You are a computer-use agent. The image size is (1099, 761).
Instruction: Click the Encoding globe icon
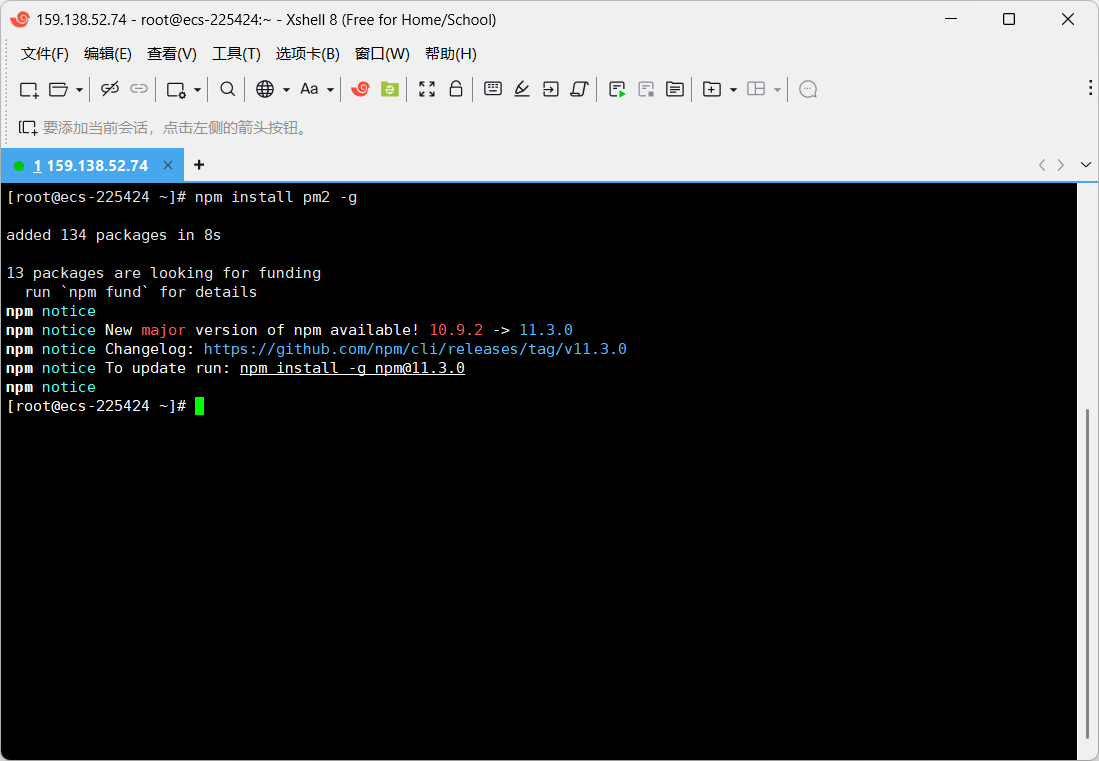click(x=265, y=89)
